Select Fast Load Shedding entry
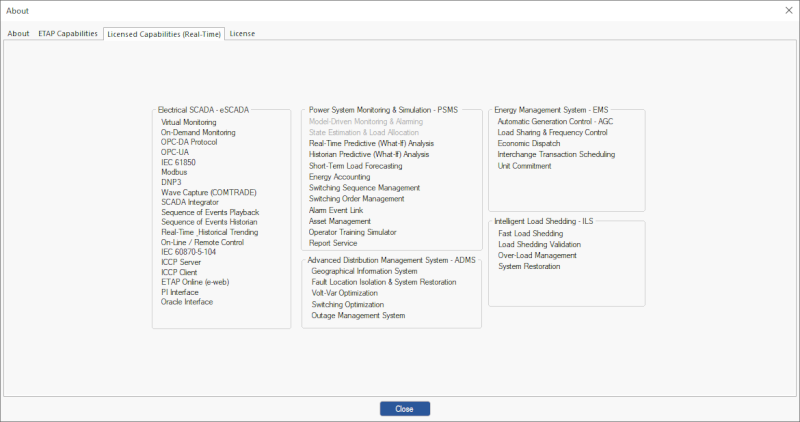800x422 pixels. [x=531, y=234]
